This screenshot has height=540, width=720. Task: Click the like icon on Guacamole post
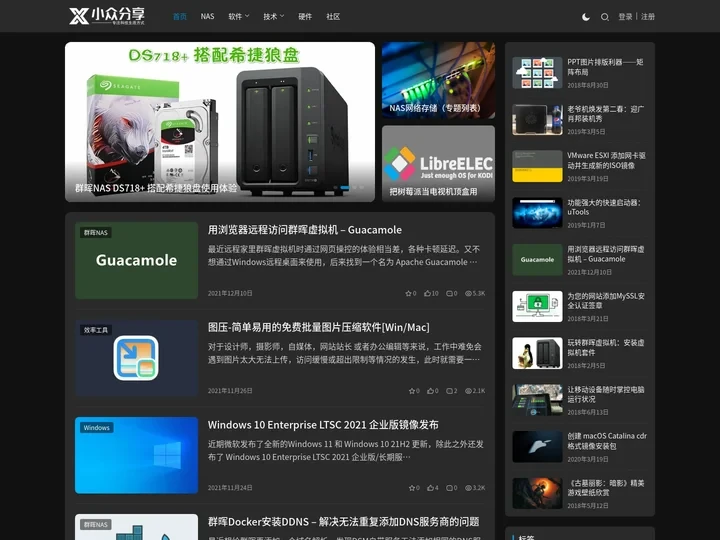click(x=428, y=293)
